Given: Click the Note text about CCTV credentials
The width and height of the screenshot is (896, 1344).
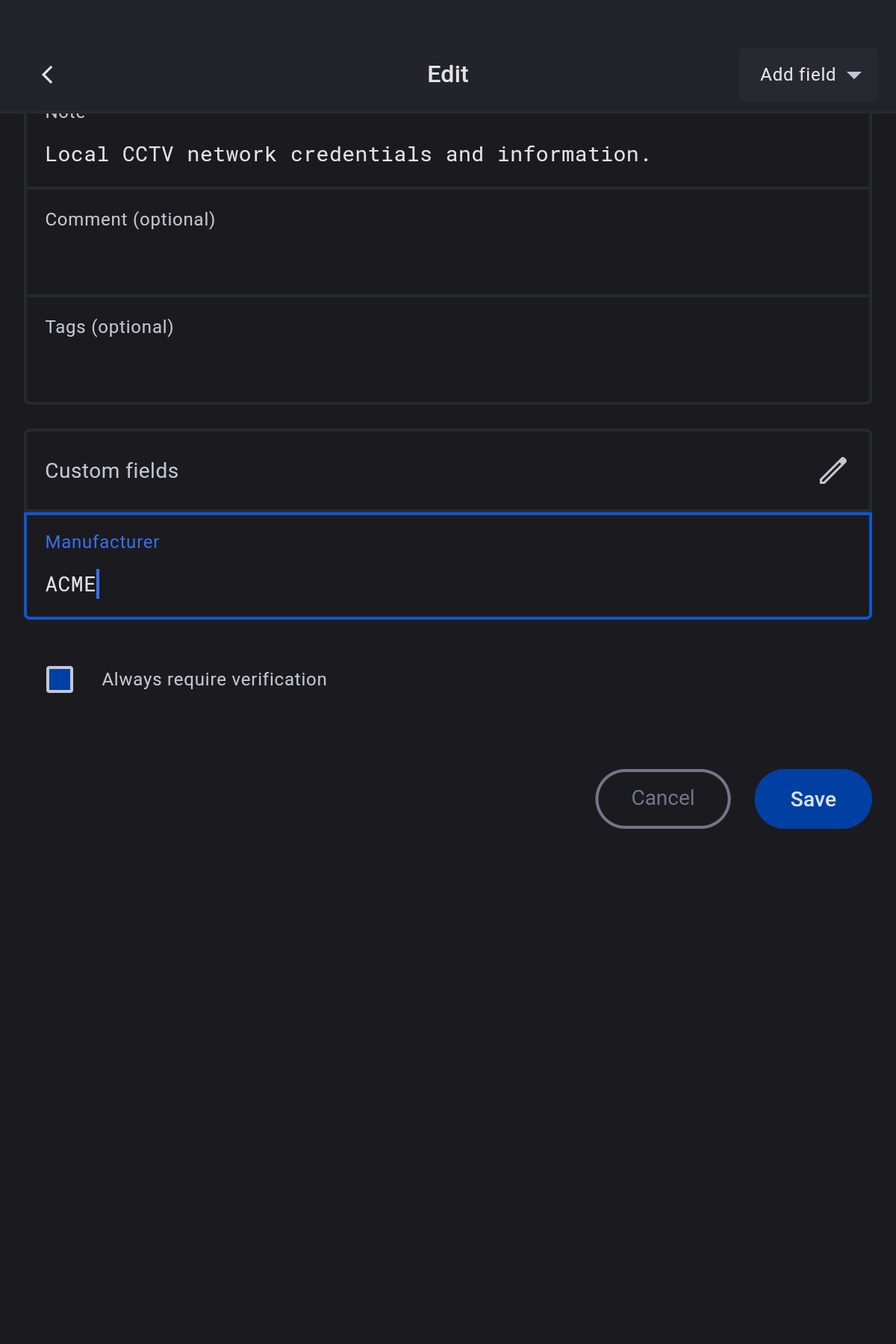Looking at the screenshot, I should [x=347, y=155].
